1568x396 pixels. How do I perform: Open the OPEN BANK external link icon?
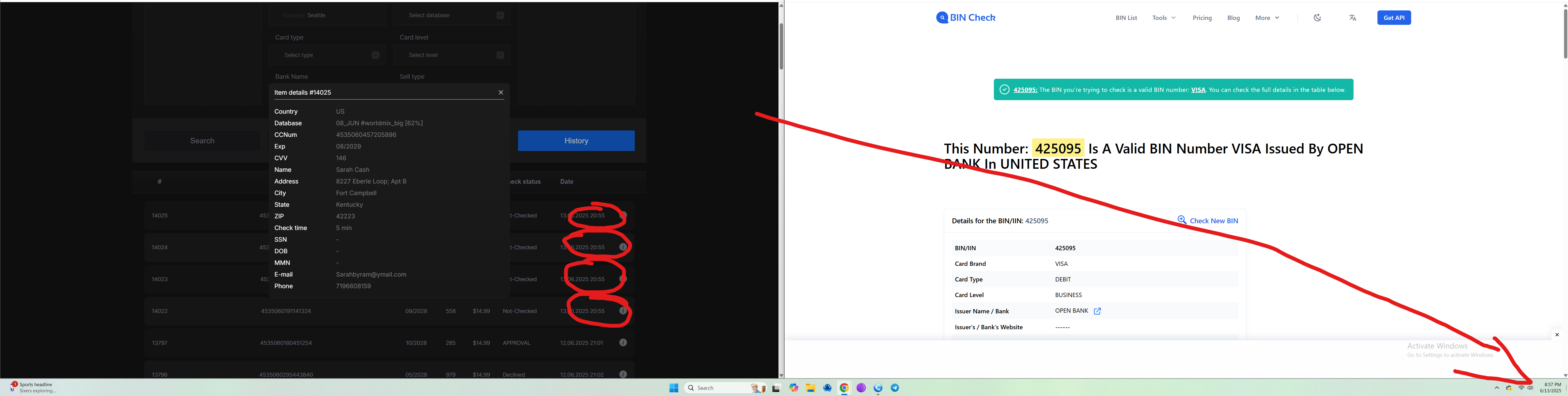(1097, 311)
